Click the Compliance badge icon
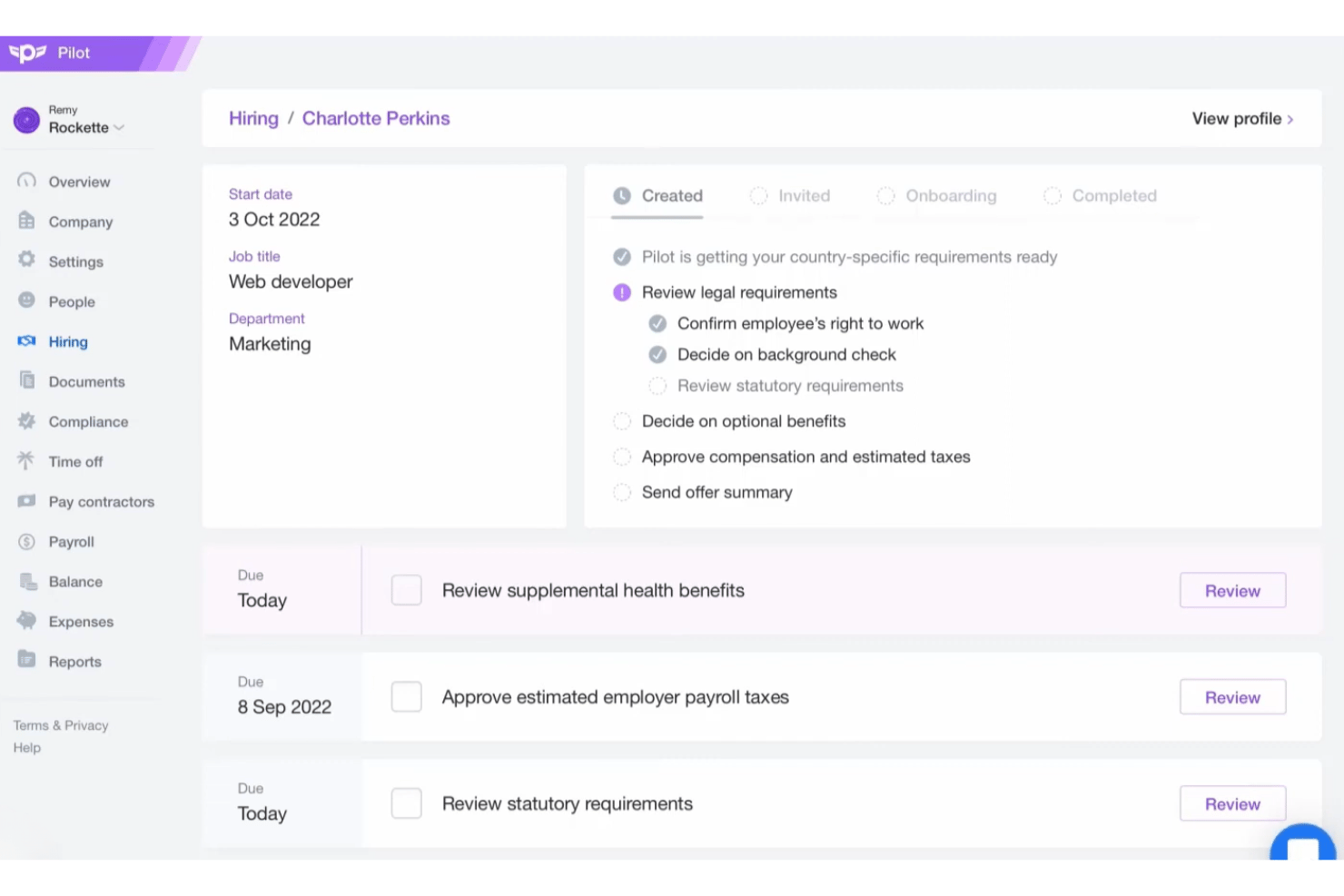1344x896 pixels. pyautogui.click(x=26, y=420)
